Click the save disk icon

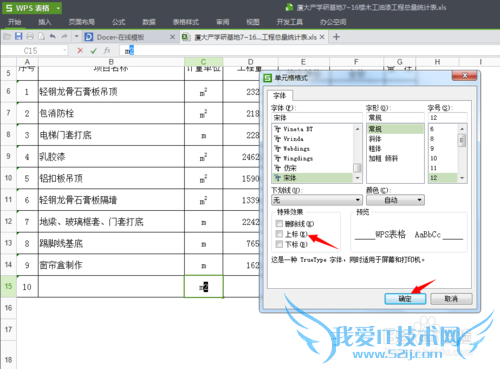(18, 37)
